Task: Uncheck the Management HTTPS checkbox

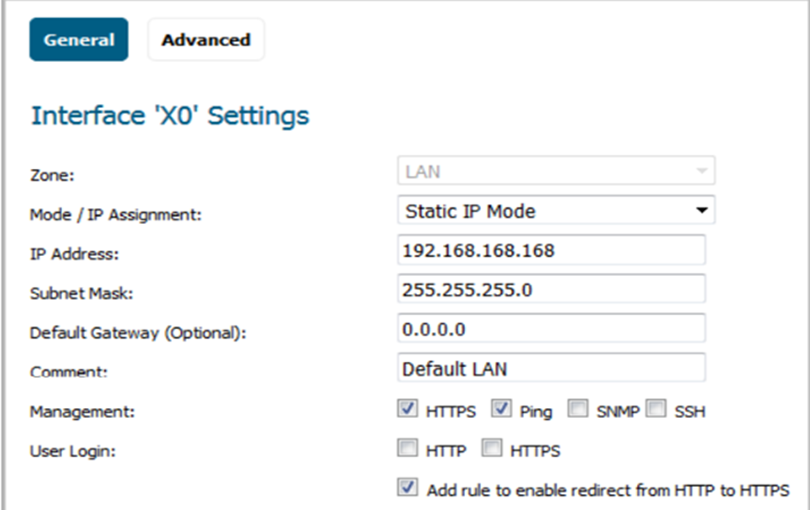Action: (407, 408)
